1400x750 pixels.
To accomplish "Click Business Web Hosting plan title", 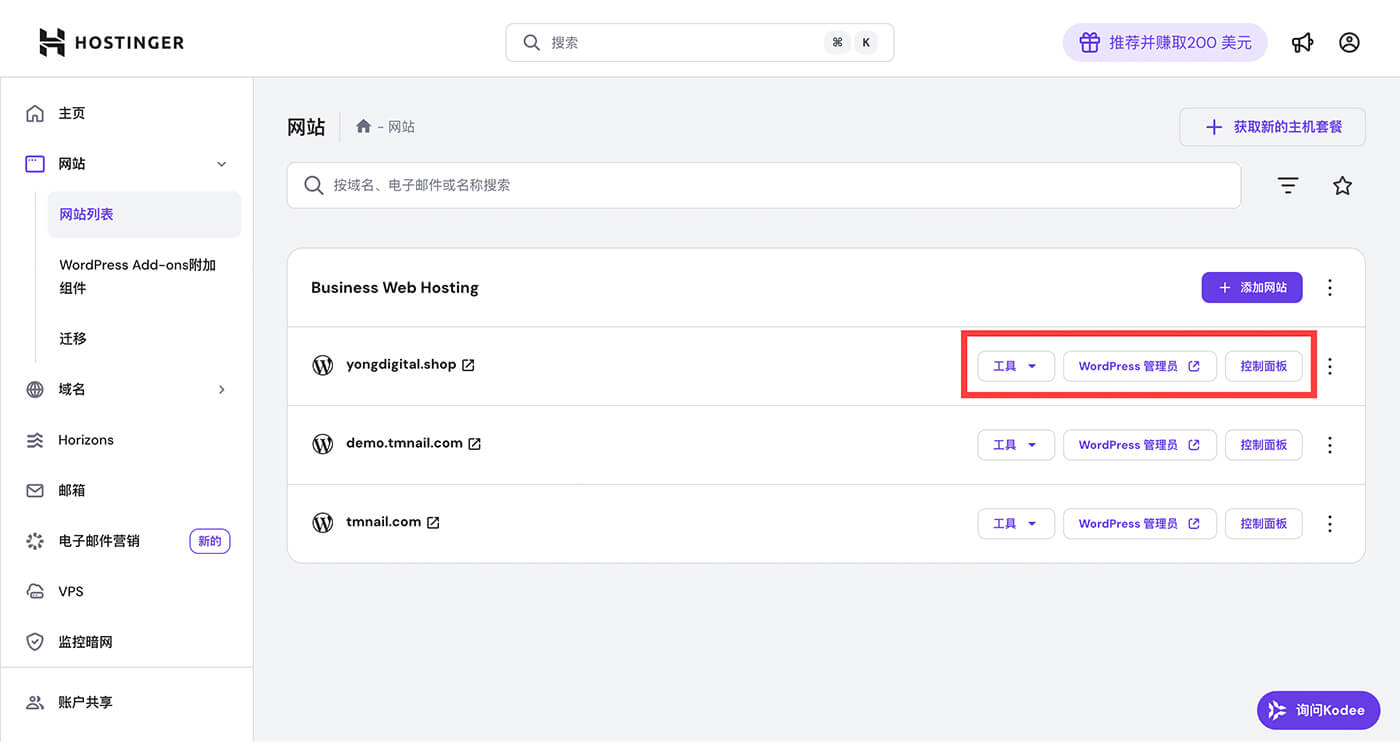I will click(395, 288).
